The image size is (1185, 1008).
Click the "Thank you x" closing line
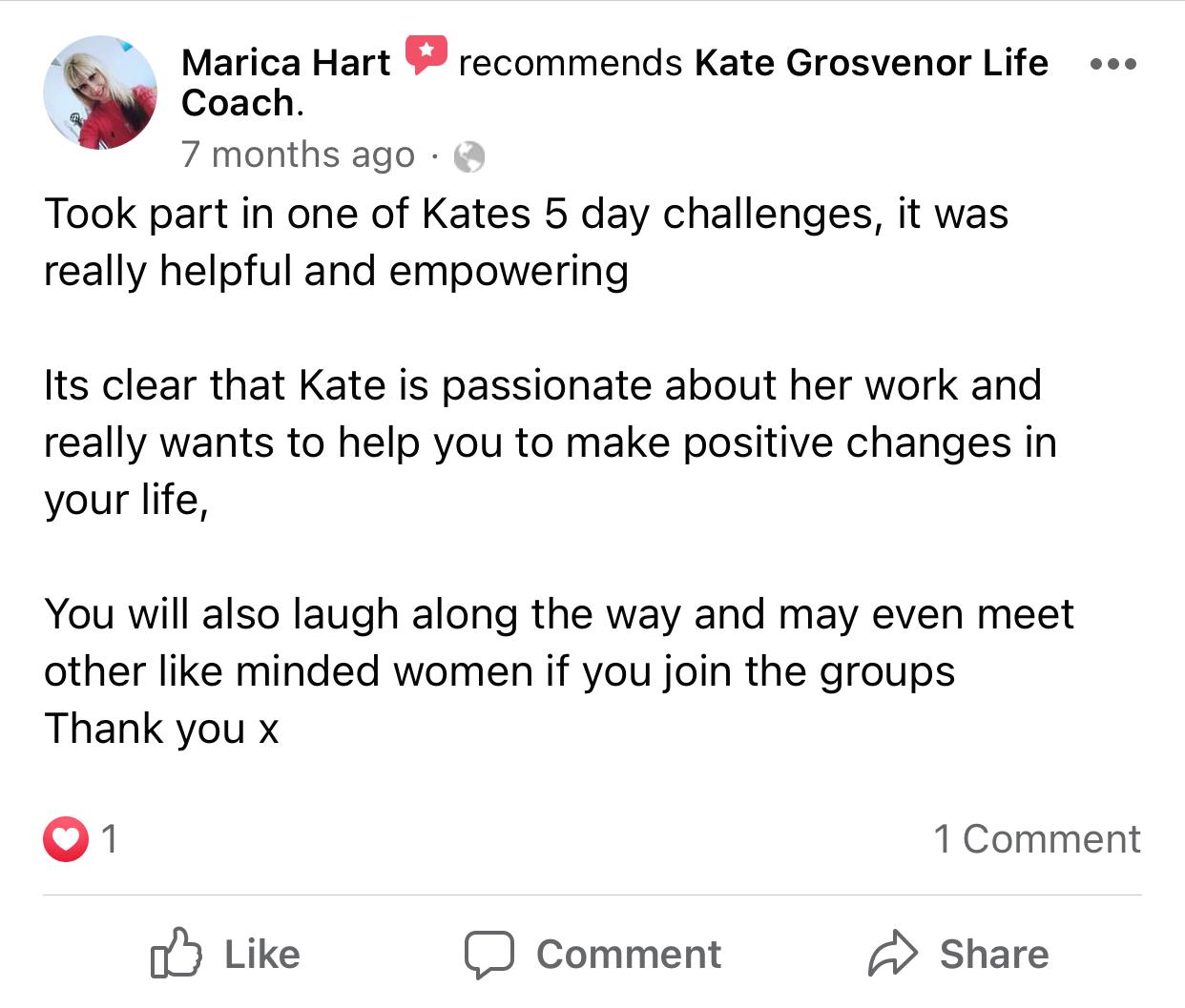click(161, 730)
